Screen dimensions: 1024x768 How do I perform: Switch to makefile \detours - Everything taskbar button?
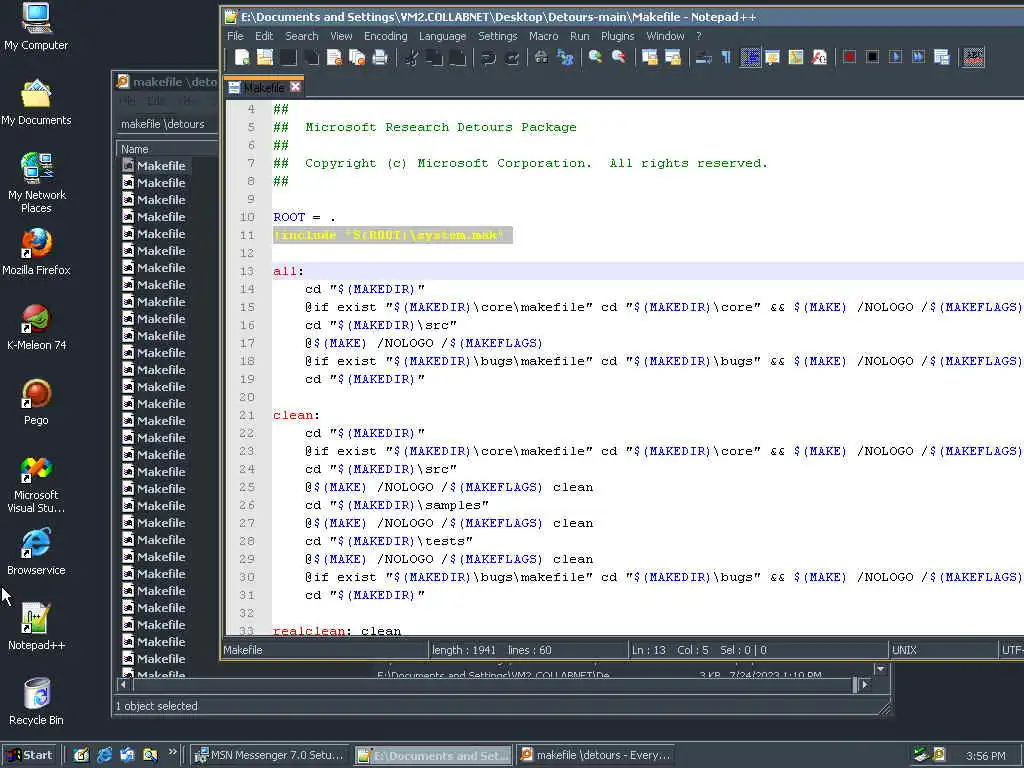595,755
